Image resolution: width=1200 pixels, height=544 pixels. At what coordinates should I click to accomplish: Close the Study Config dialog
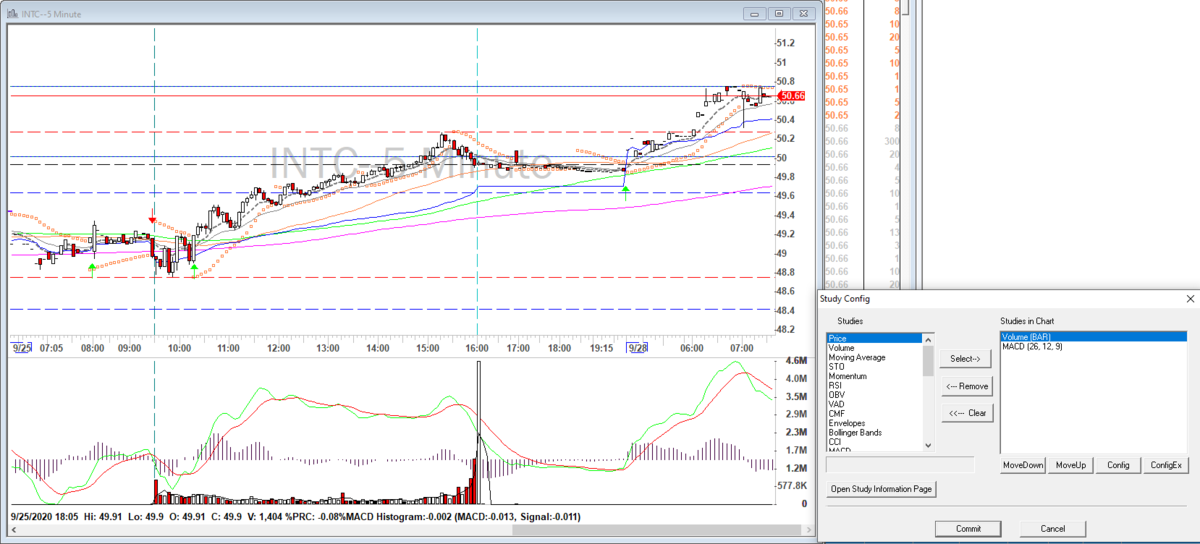(x=1190, y=298)
